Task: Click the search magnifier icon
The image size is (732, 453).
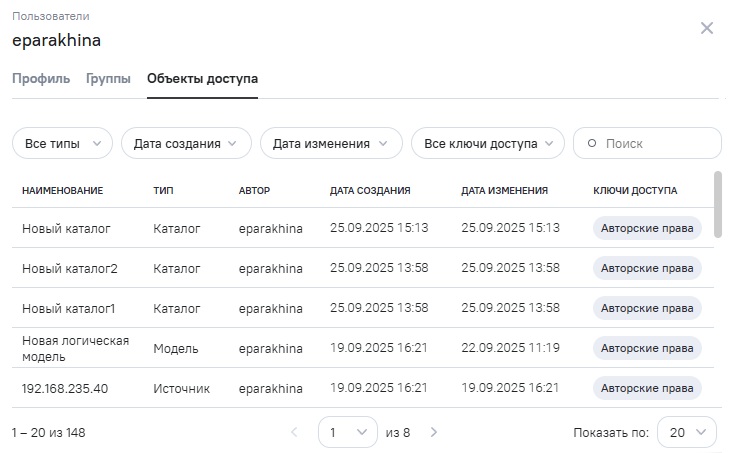Action: (x=591, y=144)
